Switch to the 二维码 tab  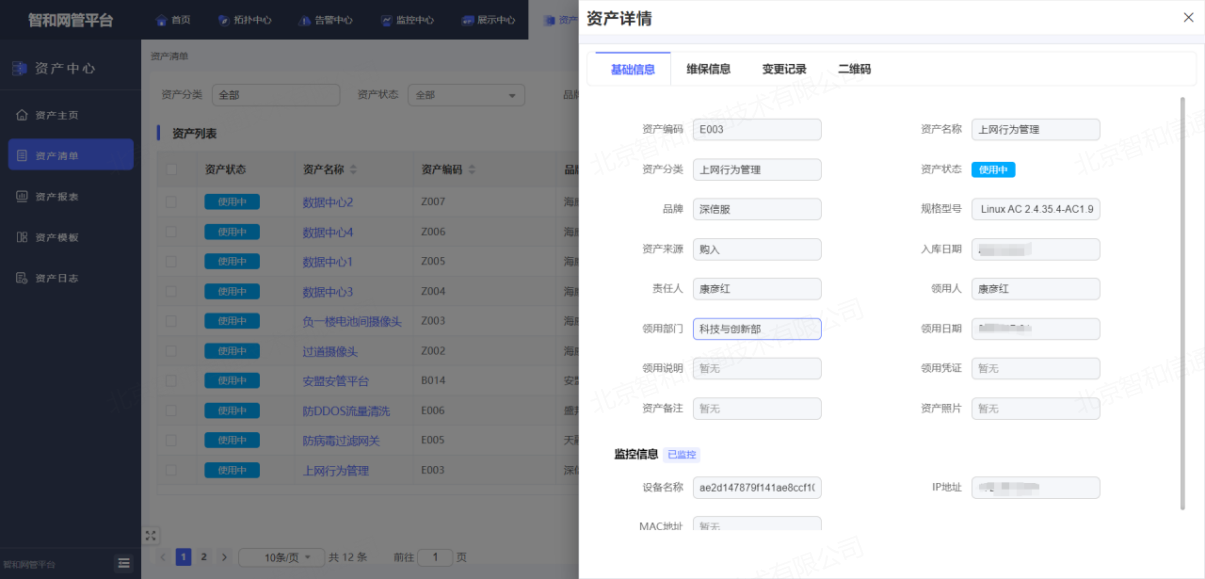click(x=854, y=69)
